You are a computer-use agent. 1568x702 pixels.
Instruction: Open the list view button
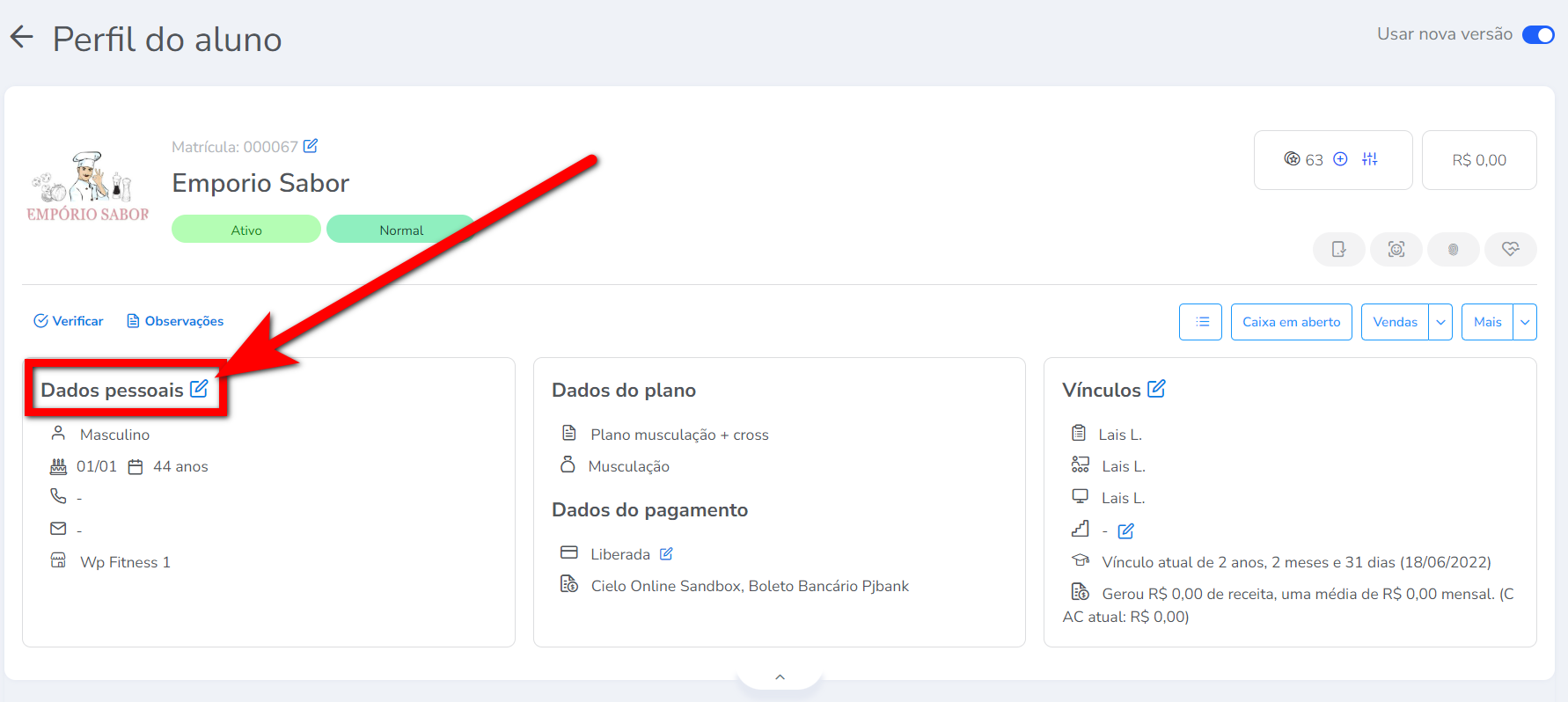tap(1200, 322)
